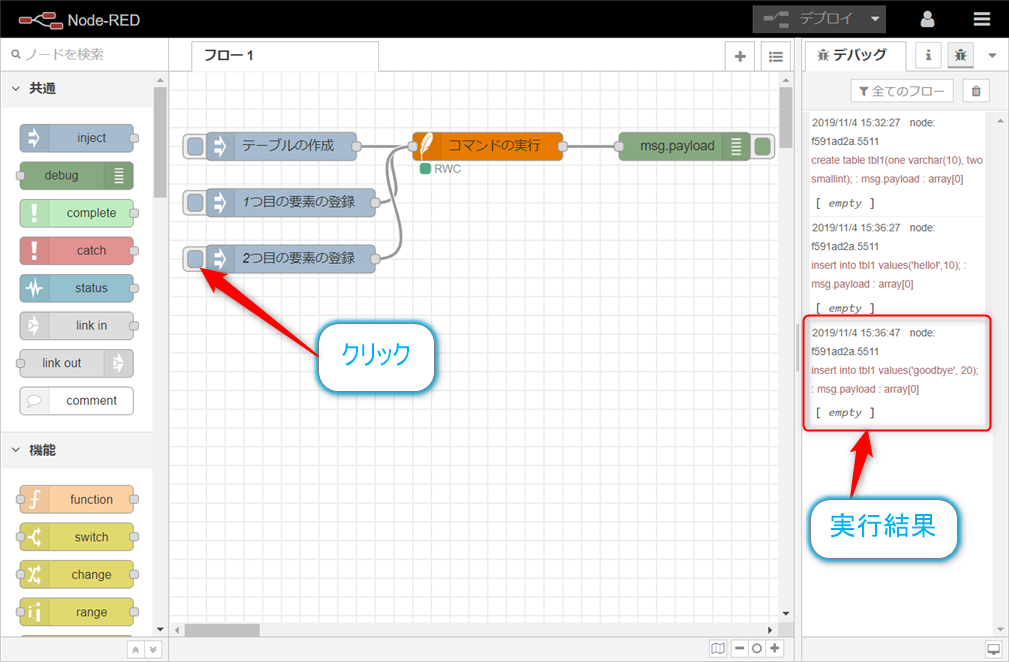Click the insert 'hello!' debug message

[889, 275]
